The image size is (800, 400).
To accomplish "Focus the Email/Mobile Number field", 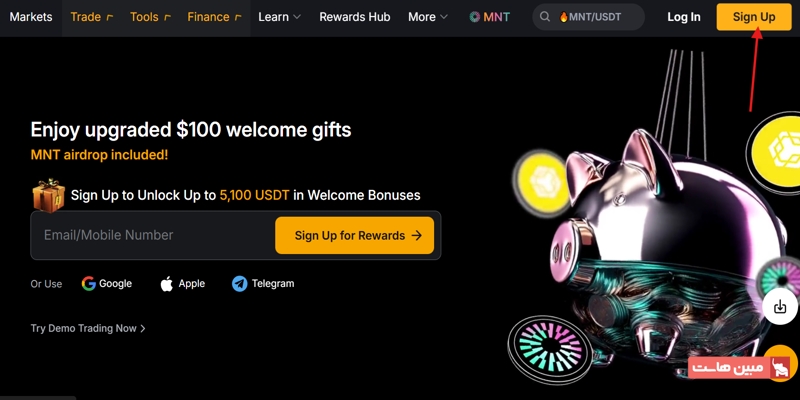I will point(153,235).
